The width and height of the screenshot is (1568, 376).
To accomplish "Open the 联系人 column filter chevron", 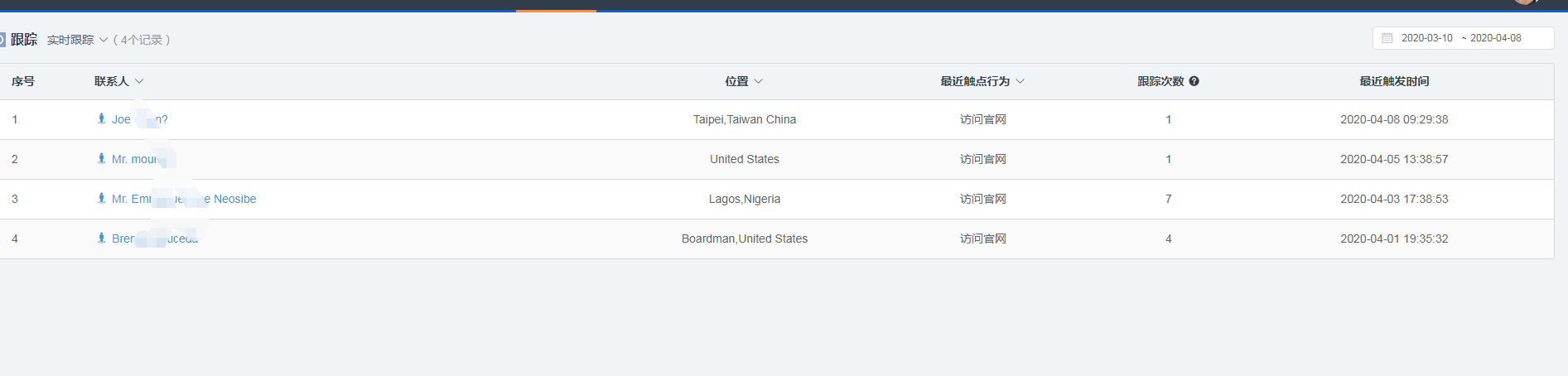I will [x=139, y=81].
